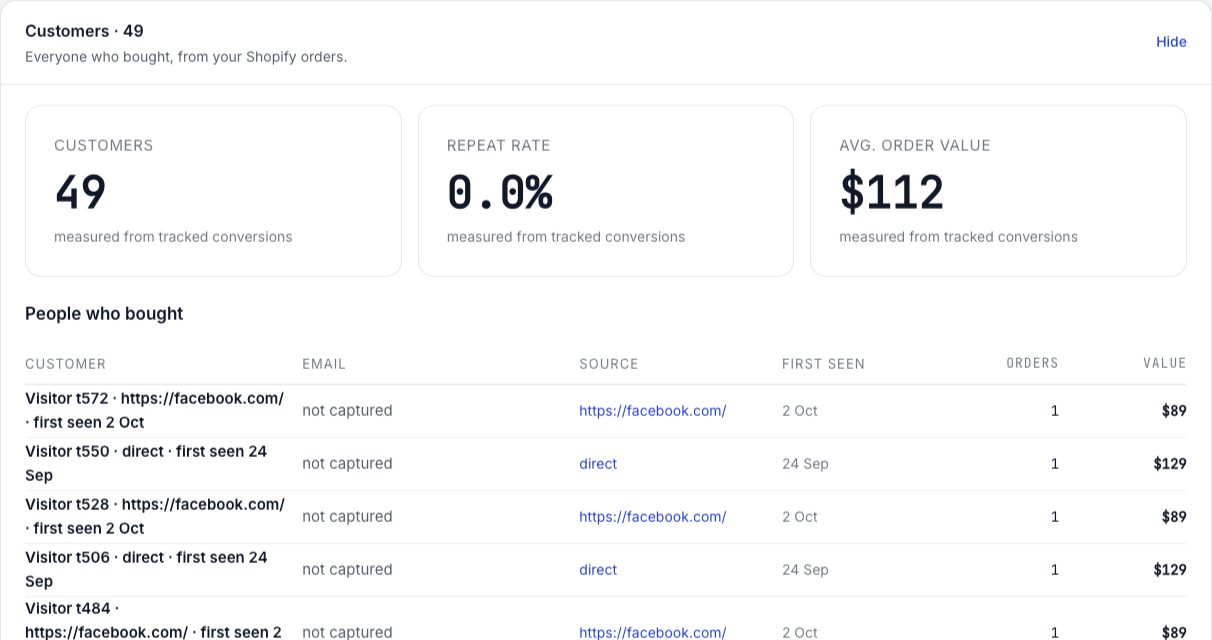
Task: Select the Visitor t528 customer name
Action: click(155, 517)
